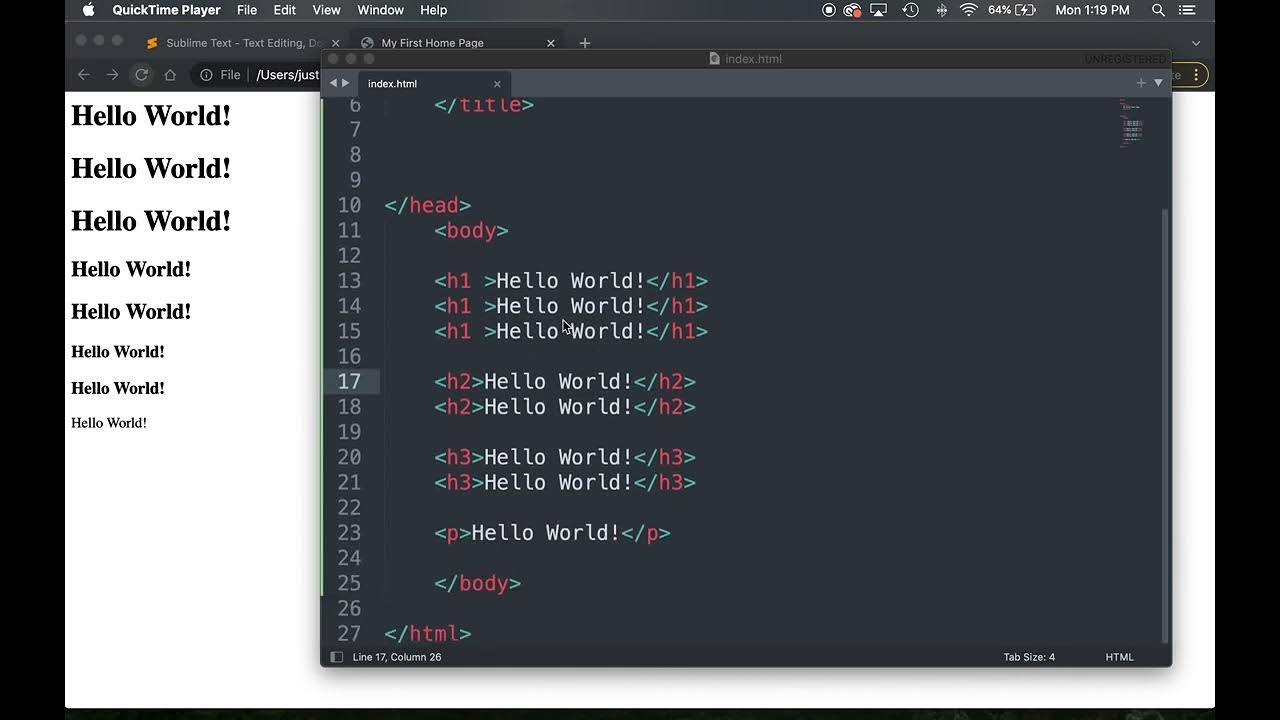Select the index.html editor tab
1280x720 pixels.
pos(433,84)
